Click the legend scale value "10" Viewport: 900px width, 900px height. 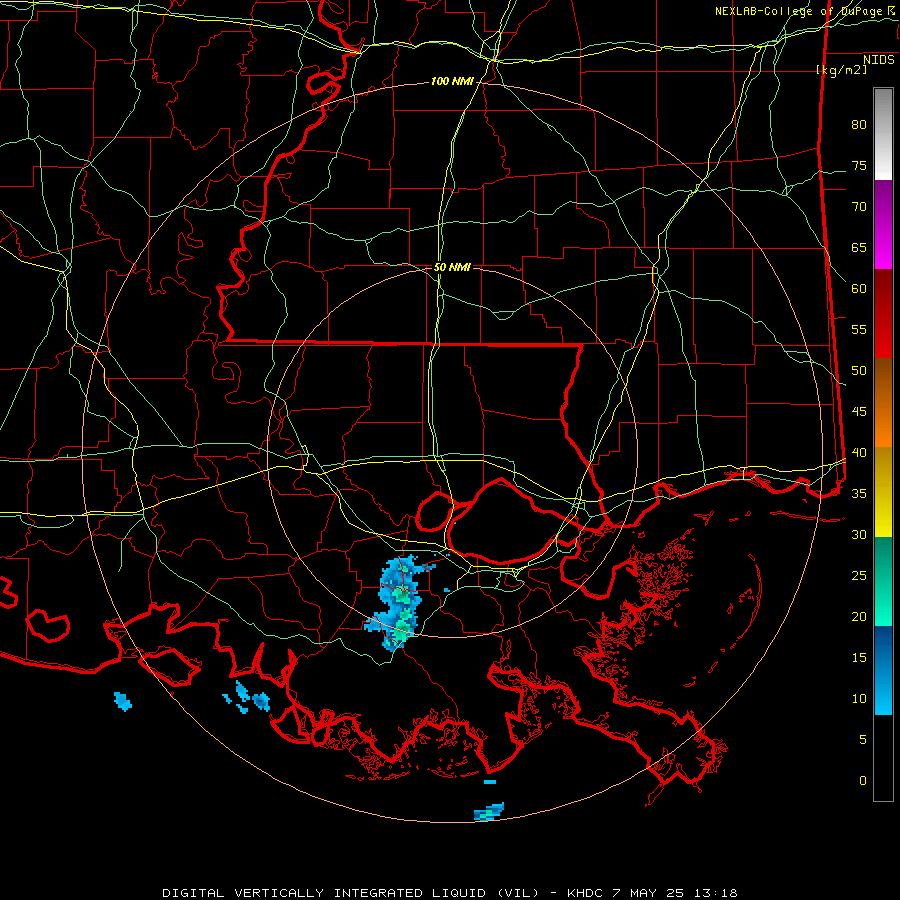[859, 699]
